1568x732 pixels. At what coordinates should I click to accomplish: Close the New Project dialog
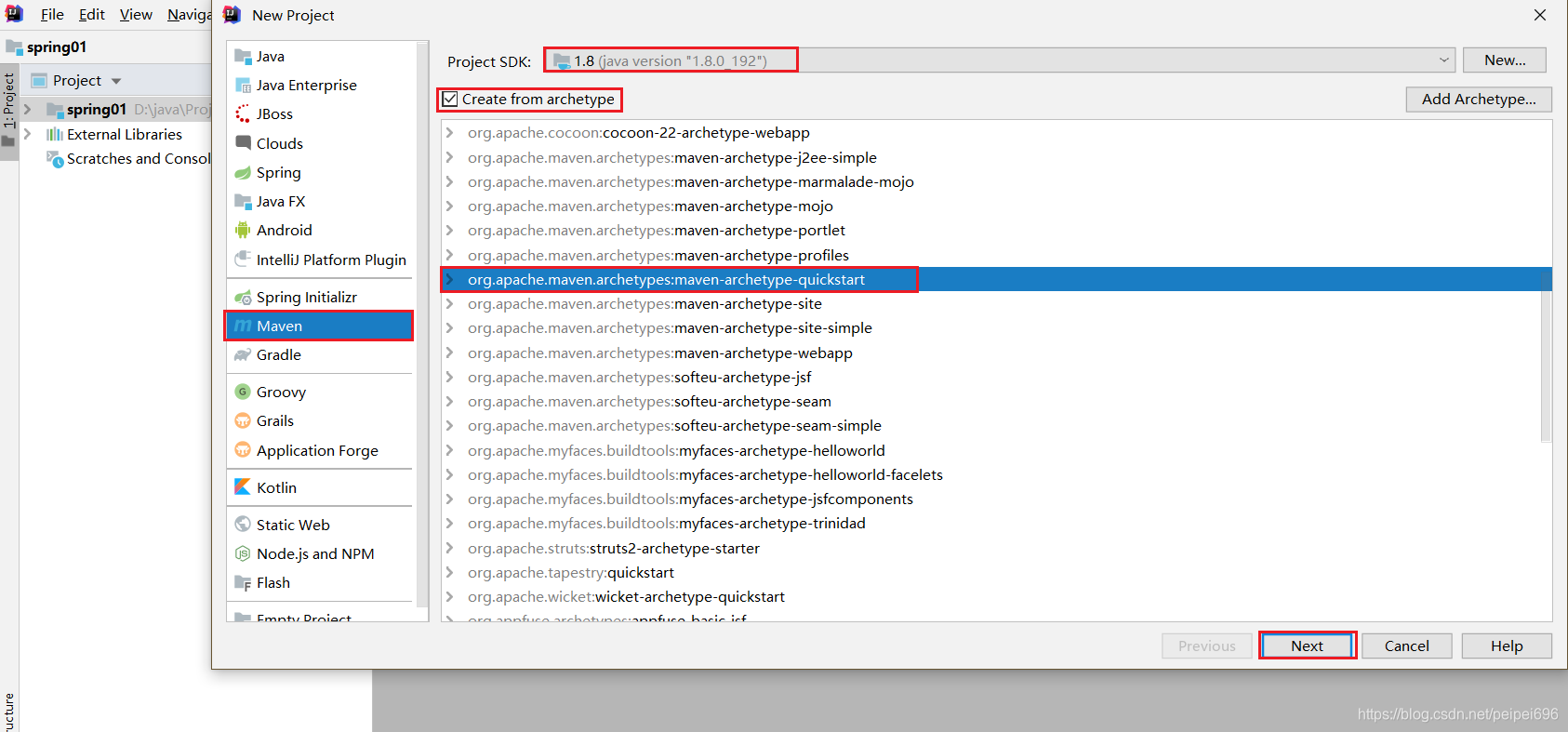[1540, 15]
